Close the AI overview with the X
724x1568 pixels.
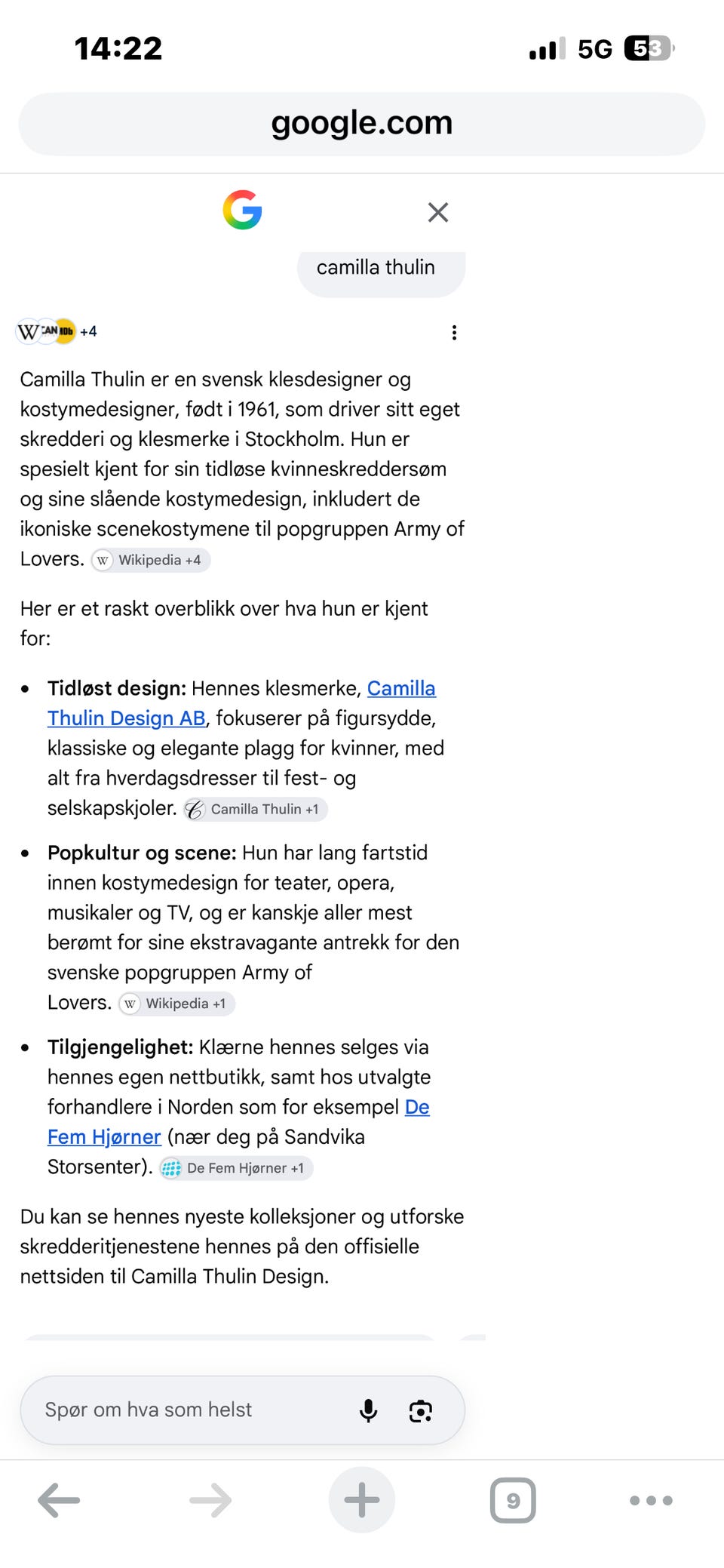point(438,212)
